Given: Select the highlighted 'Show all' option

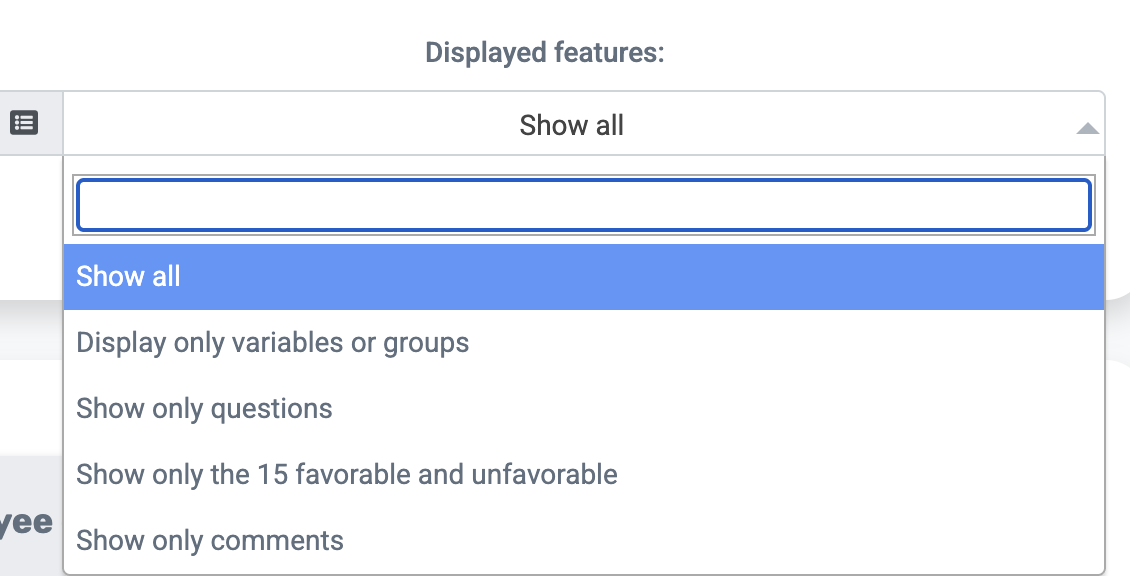Looking at the screenshot, I should 584,277.
